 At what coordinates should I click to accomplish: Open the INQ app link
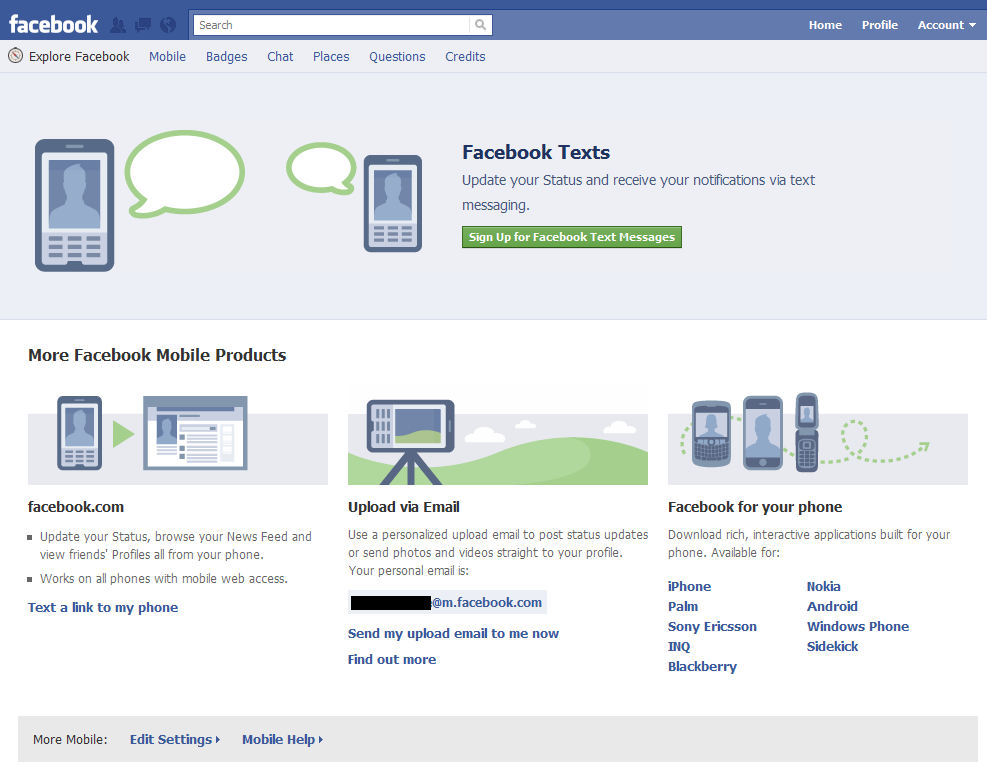tap(679, 646)
